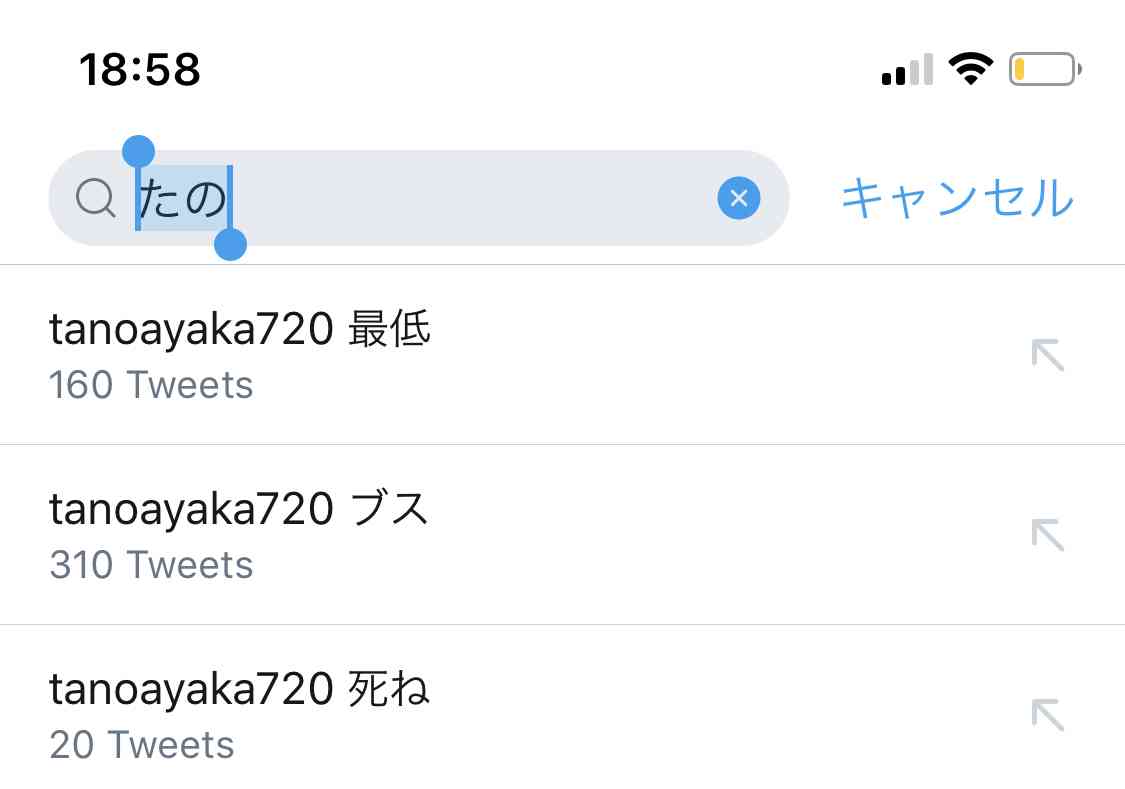
Task: Tap the arrow icon beside the 160 Tweets suggestion
Action: pos(1048,355)
